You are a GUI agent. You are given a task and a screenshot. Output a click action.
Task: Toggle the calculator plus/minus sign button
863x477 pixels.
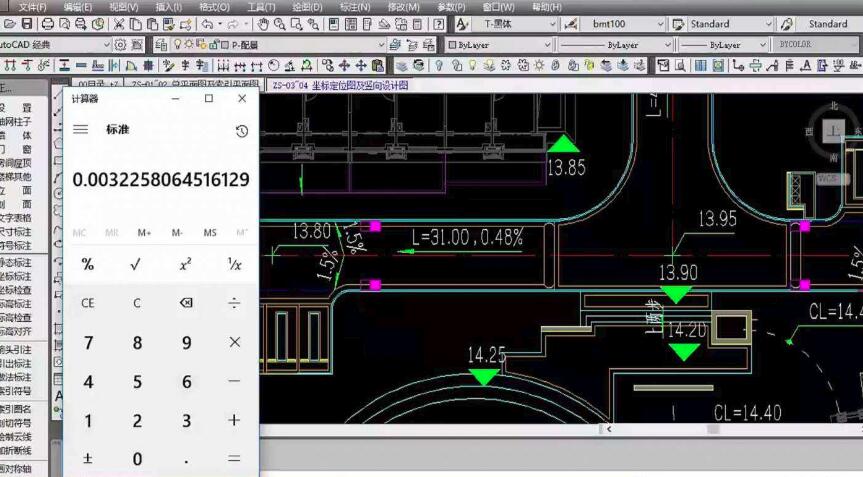coord(88,459)
